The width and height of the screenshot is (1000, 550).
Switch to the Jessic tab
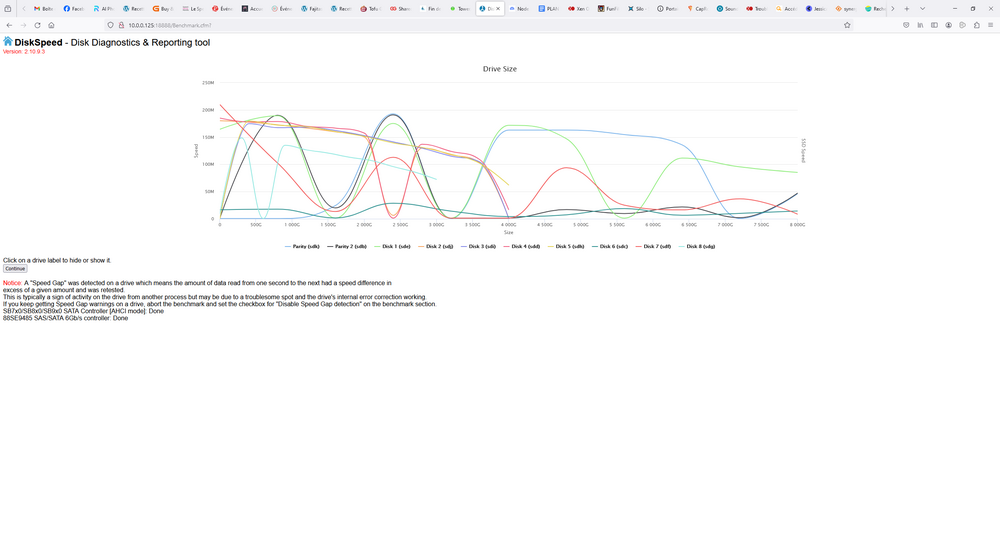pyautogui.click(x=816, y=9)
